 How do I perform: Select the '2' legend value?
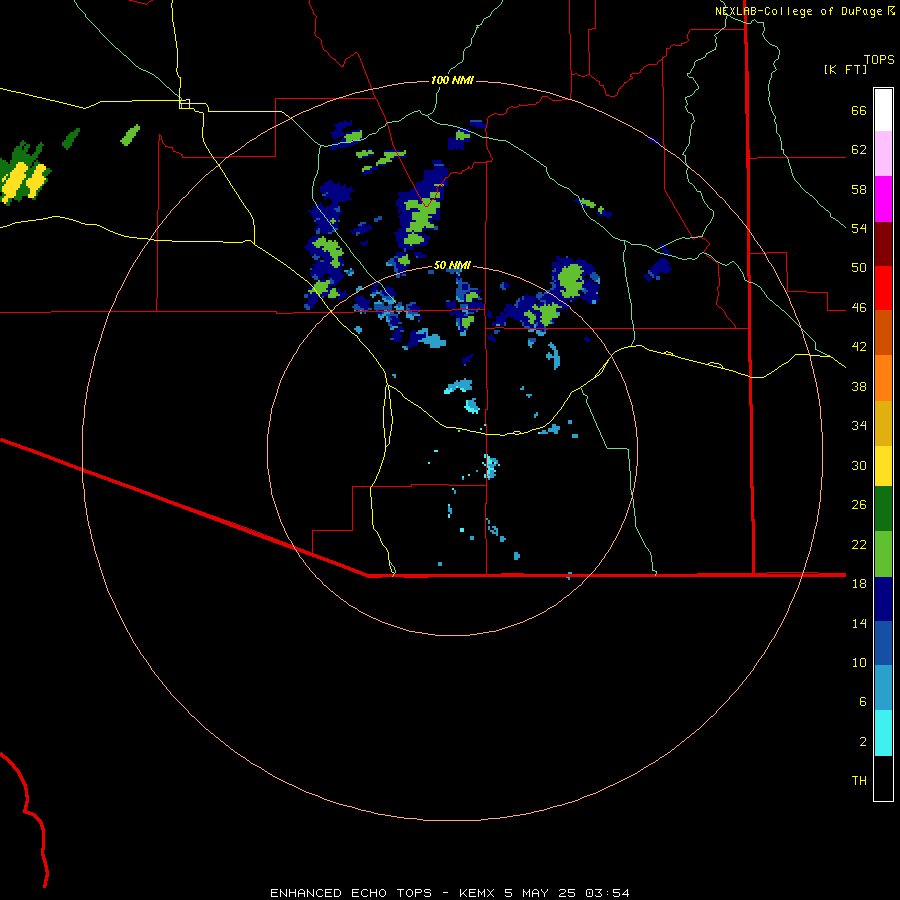click(863, 742)
